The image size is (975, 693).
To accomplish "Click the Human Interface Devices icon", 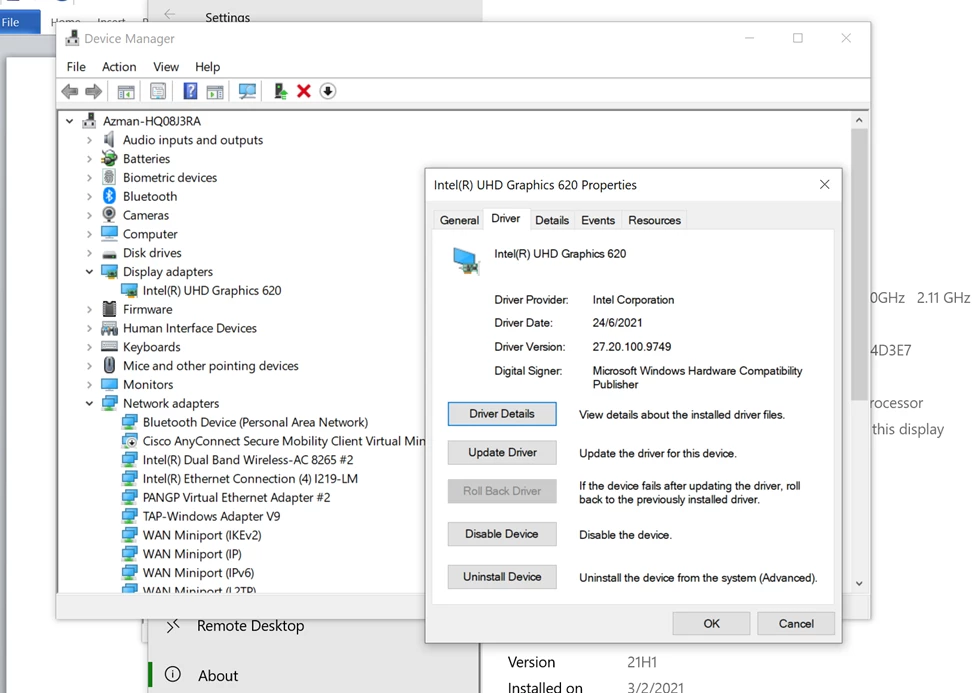I will (109, 328).
